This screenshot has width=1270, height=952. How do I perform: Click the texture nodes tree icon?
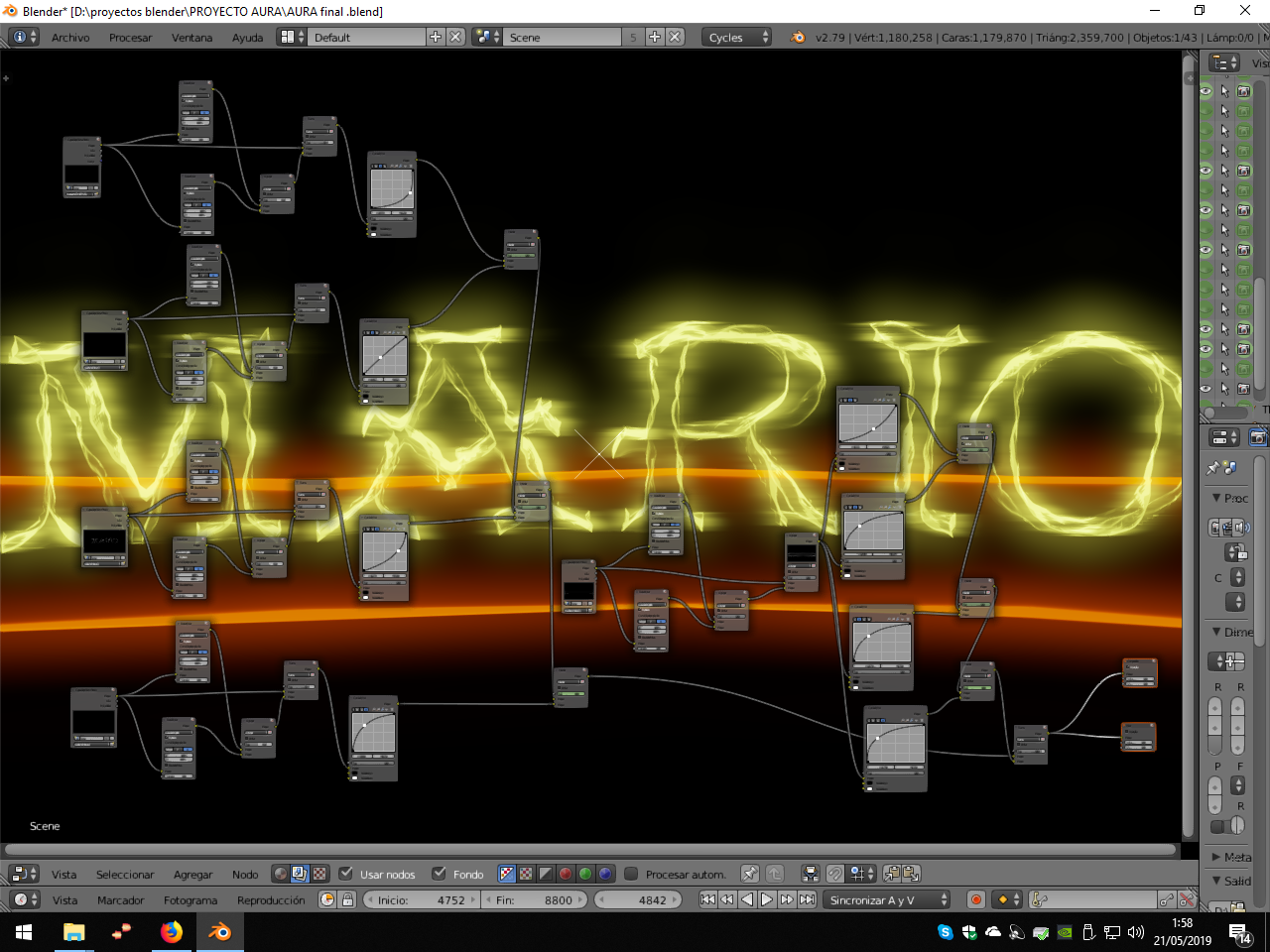pyautogui.click(x=319, y=874)
